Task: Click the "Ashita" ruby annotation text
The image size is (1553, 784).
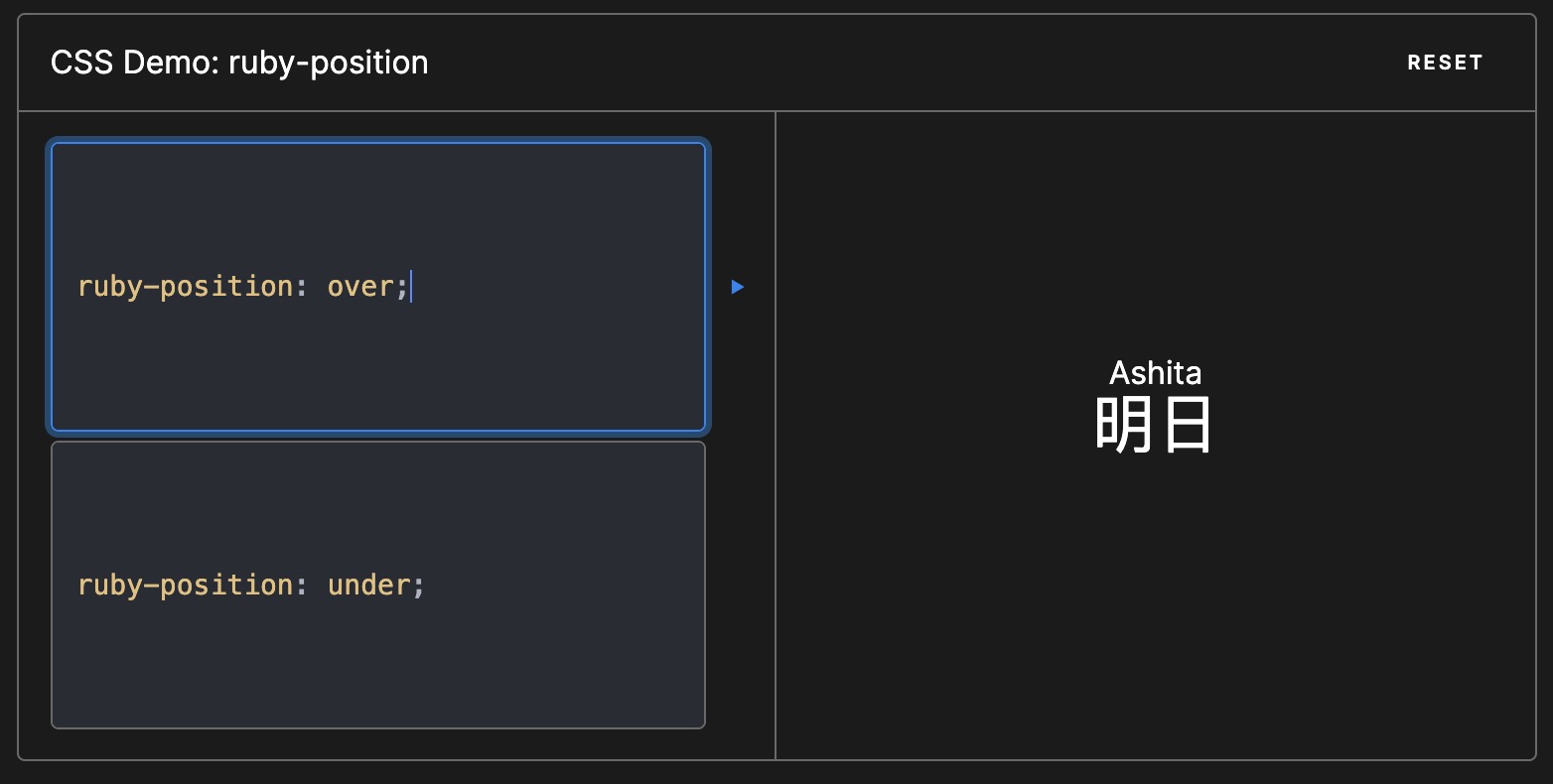Action: coord(1155,373)
